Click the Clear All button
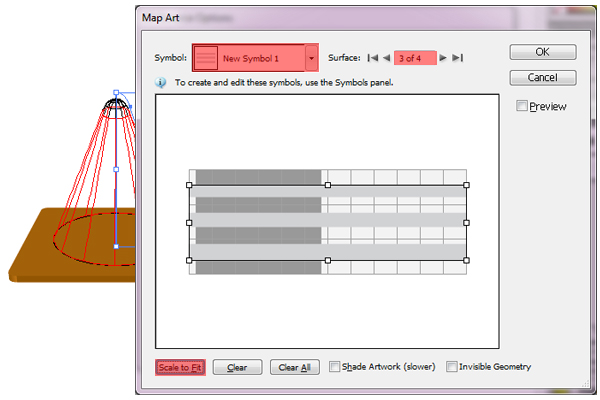Image resolution: width=600 pixels, height=400 pixels. [295, 367]
